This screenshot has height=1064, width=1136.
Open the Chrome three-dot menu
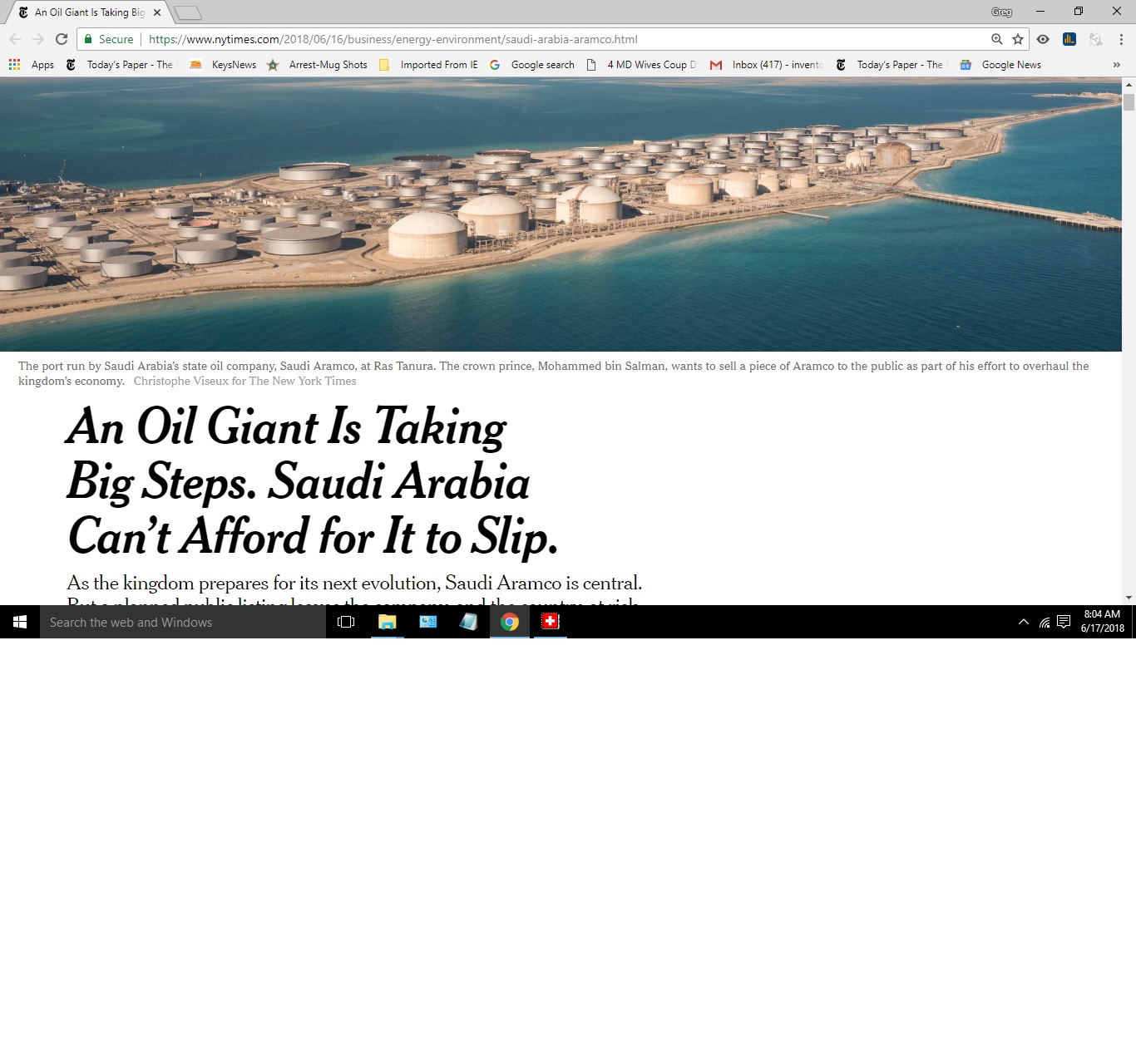click(1121, 39)
